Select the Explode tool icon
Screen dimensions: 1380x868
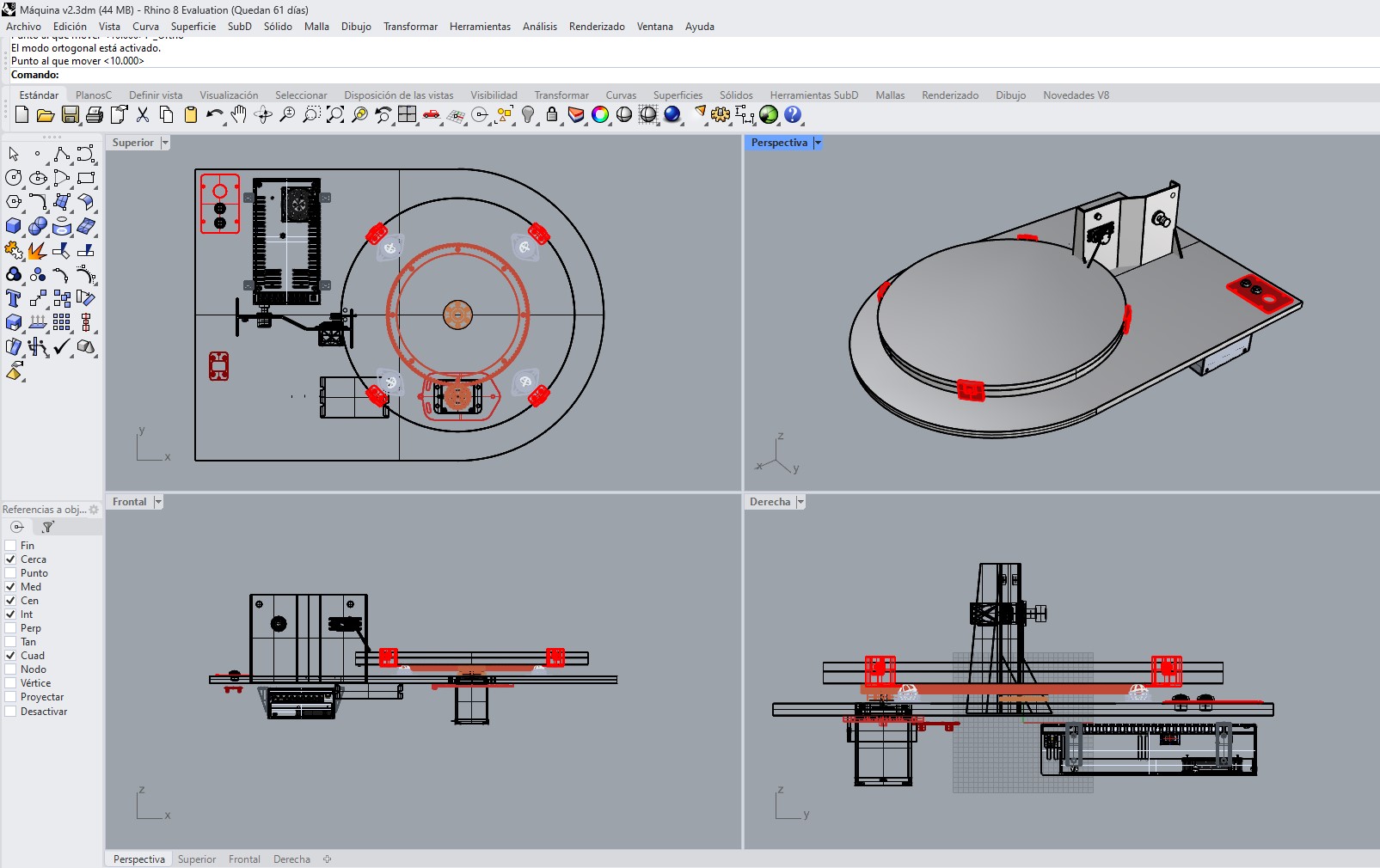coord(36,251)
